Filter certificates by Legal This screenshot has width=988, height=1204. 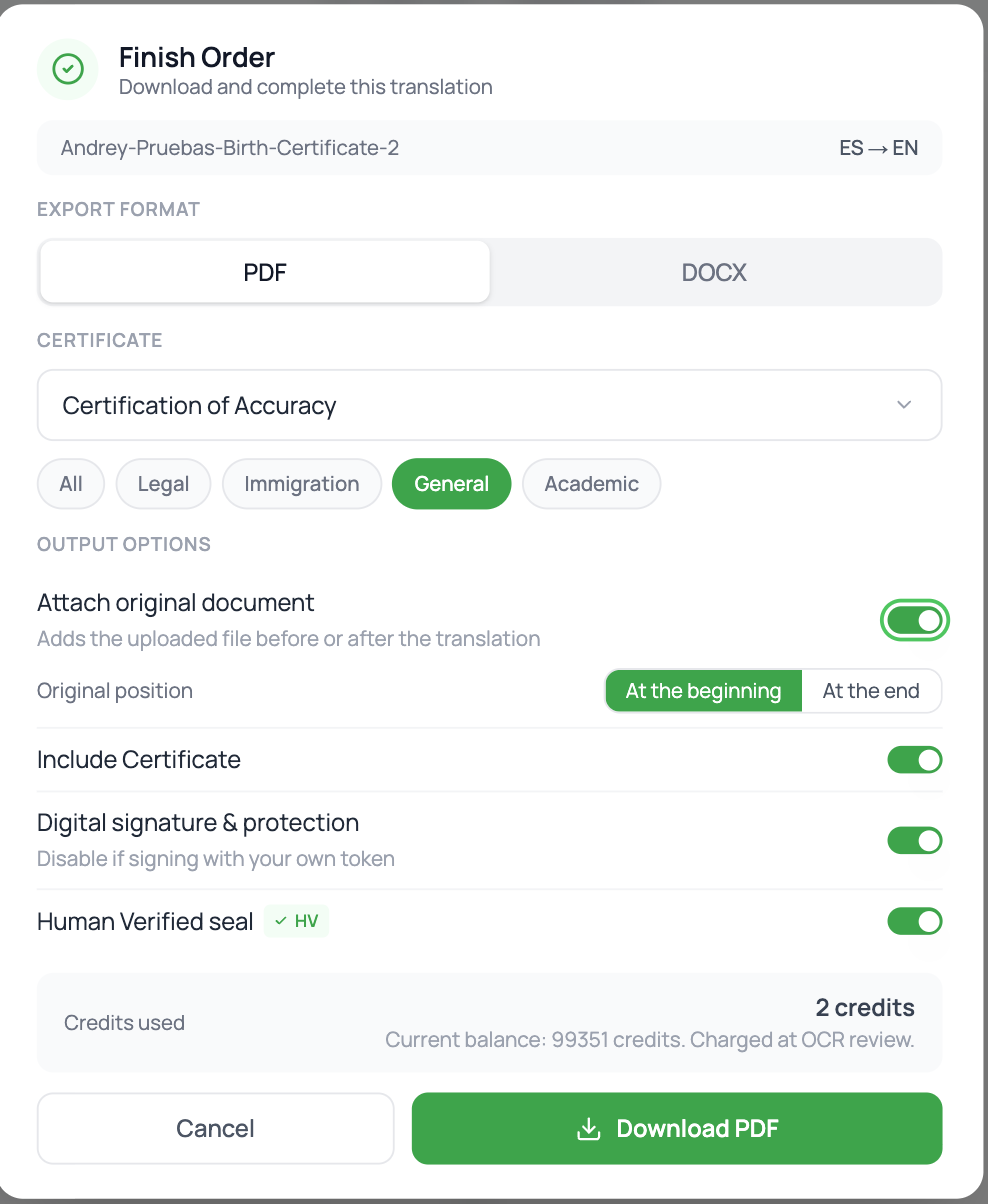click(x=163, y=484)
